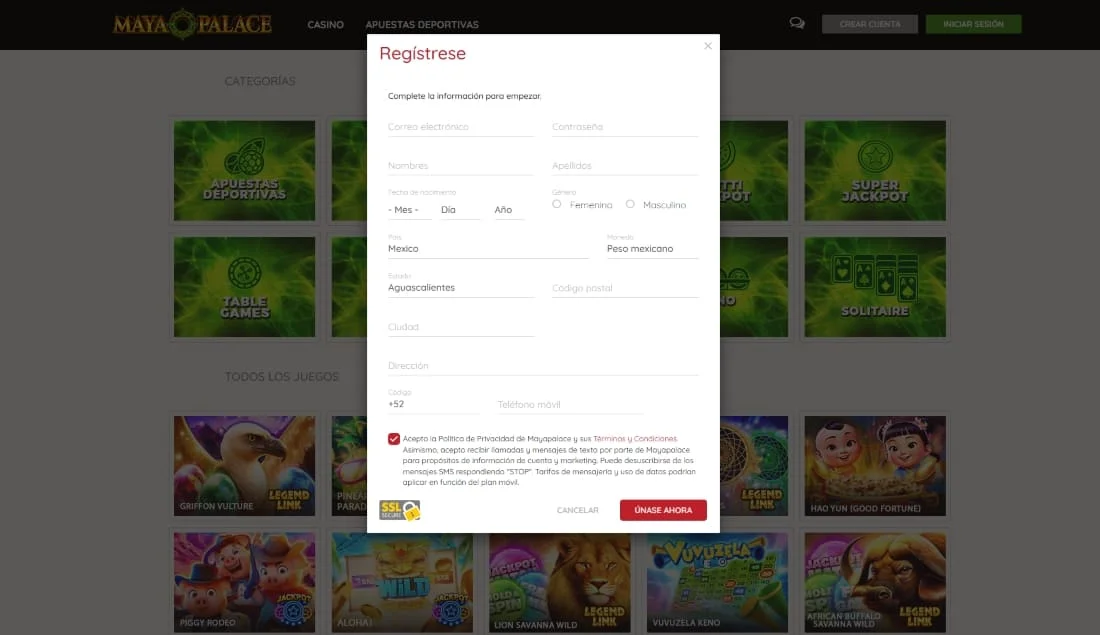Open the Moneda dropdown showing Peso mexicano
1100x635 pixels.
click(651, 248)
